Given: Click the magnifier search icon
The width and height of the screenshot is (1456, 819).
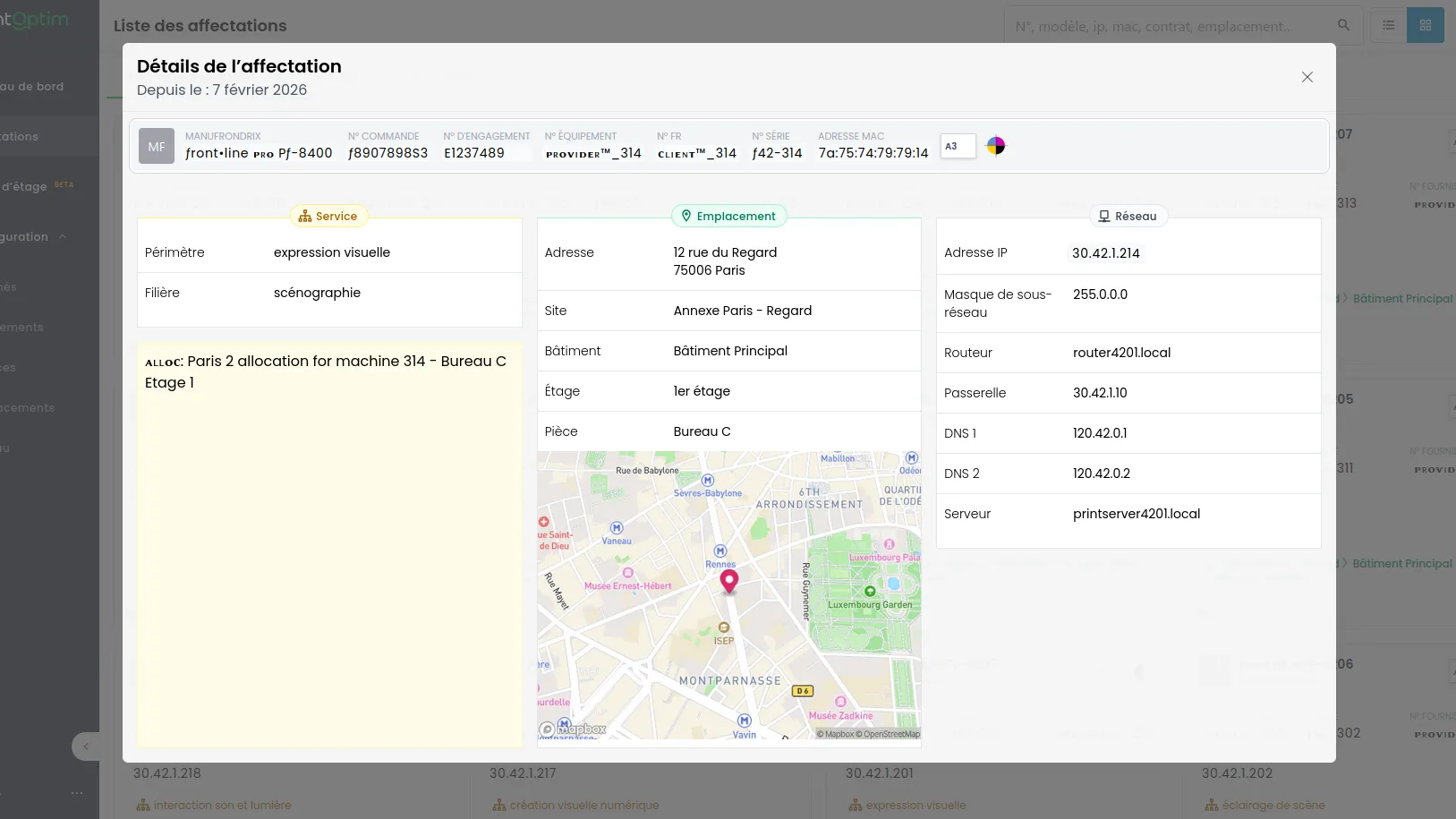Looking at the screenshot, I should coord(1343,25).
